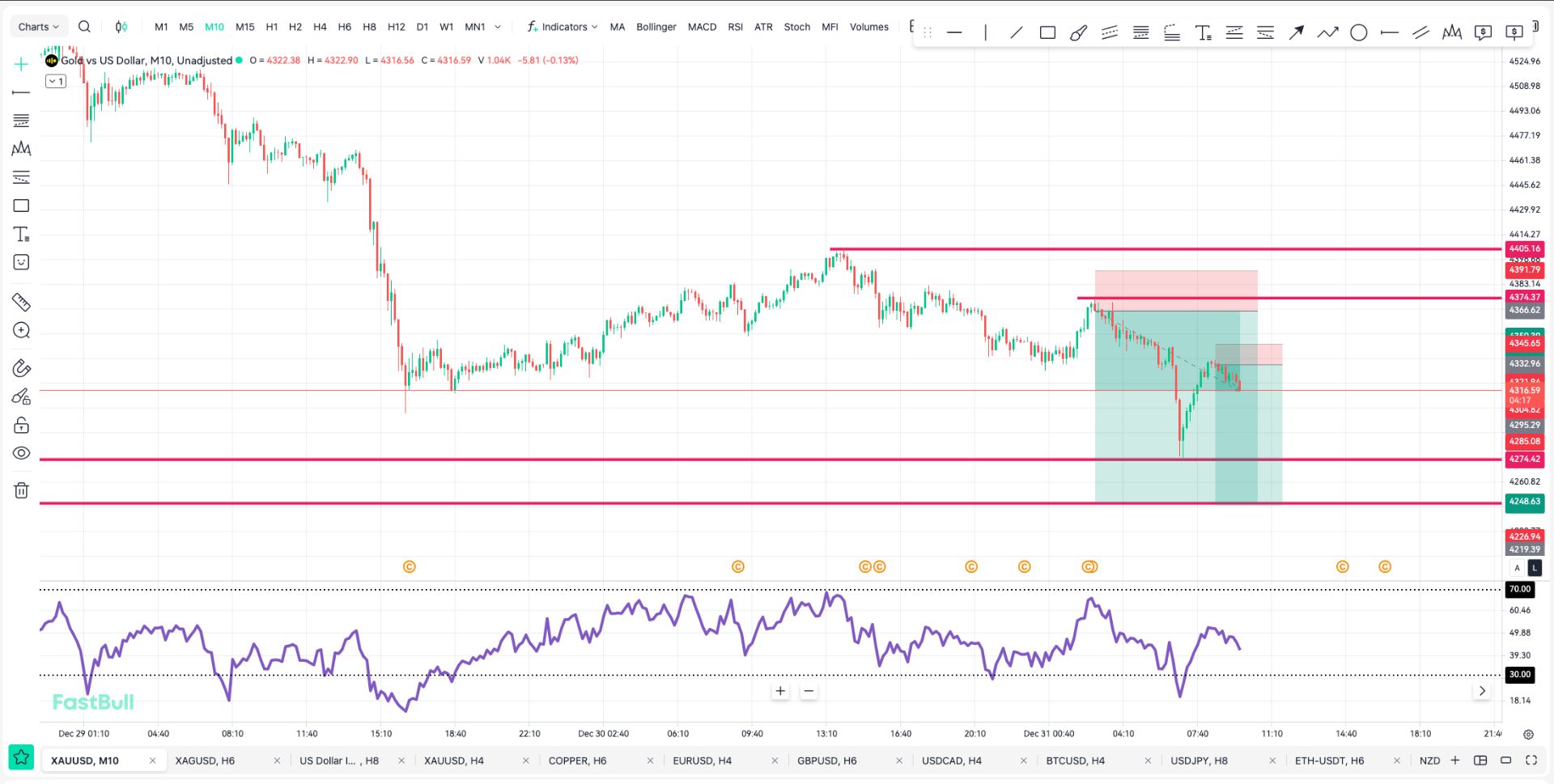Switch to the EURUSD, H4 tab
The width and height of the screenshot is (1554, 784).
(x=702, y=761)
